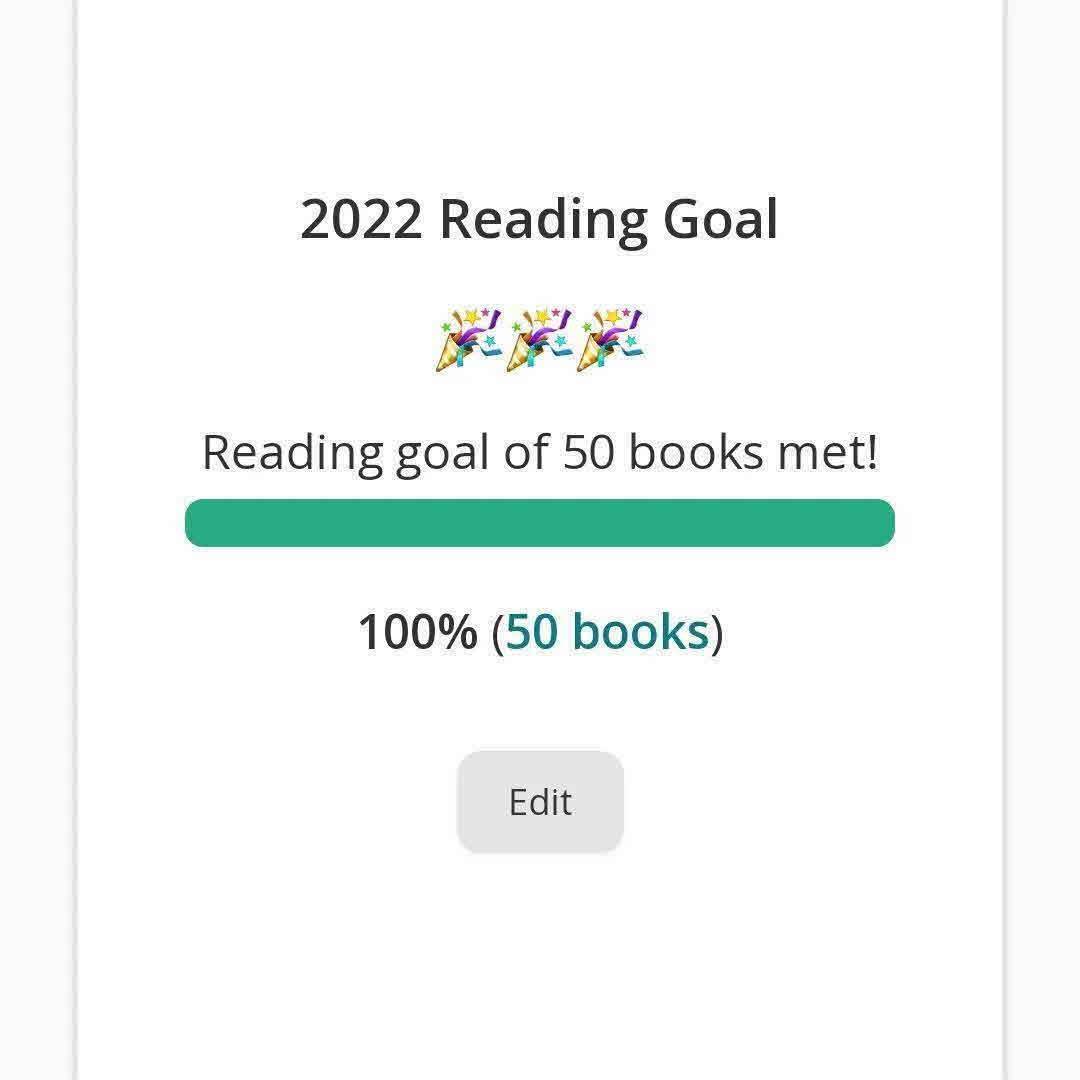Image resolution: width=1080 pixels, height=1080 pixels.
Task: Click the middle party popper emoji
Action: (x=540, y=340)
